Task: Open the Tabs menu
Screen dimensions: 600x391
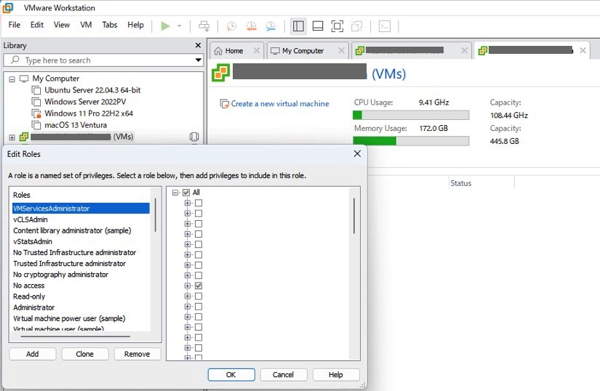Action: point(109,25)
